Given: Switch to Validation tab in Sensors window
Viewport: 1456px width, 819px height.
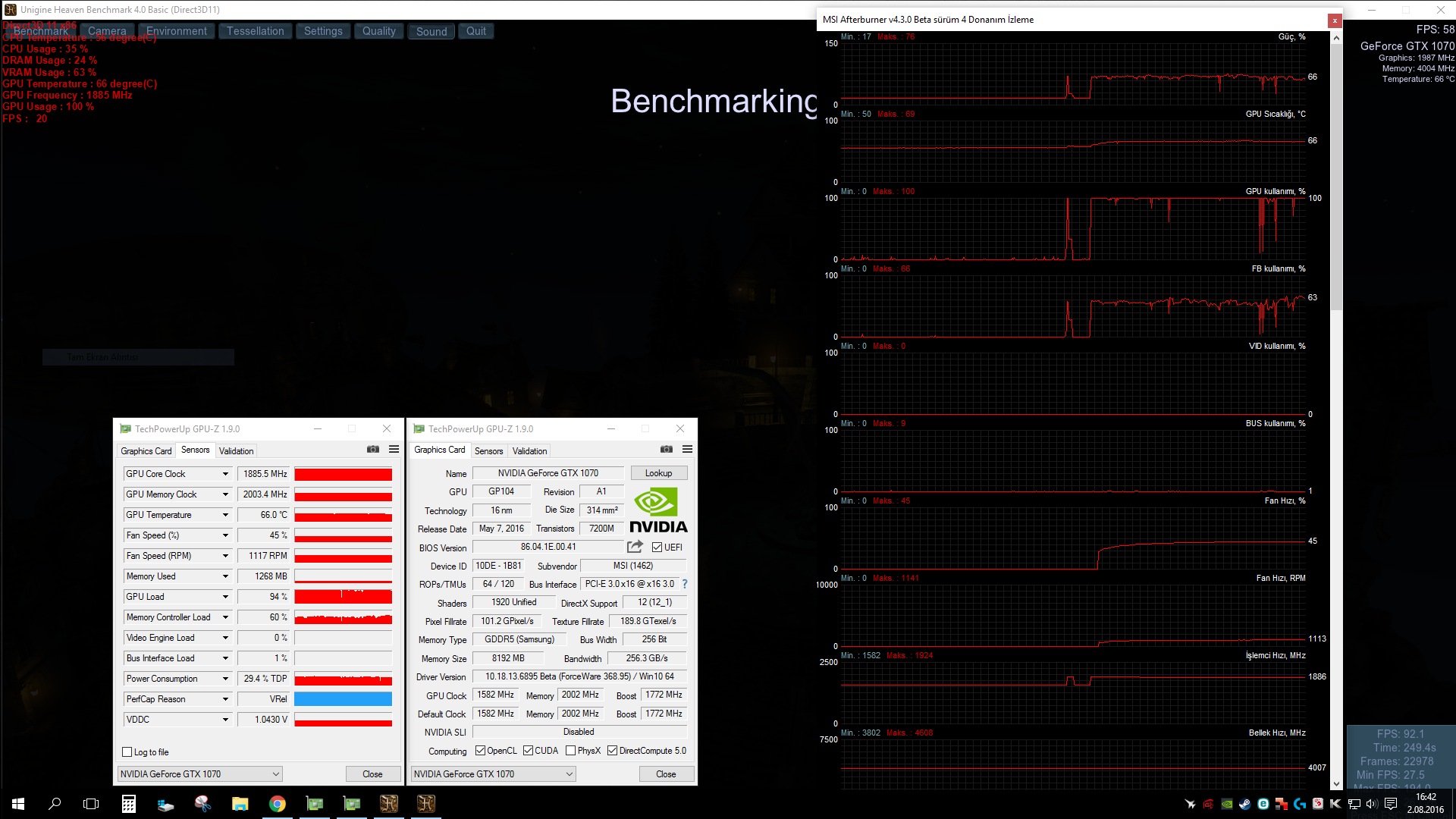Looking at the screenshot, I should 237,451.
